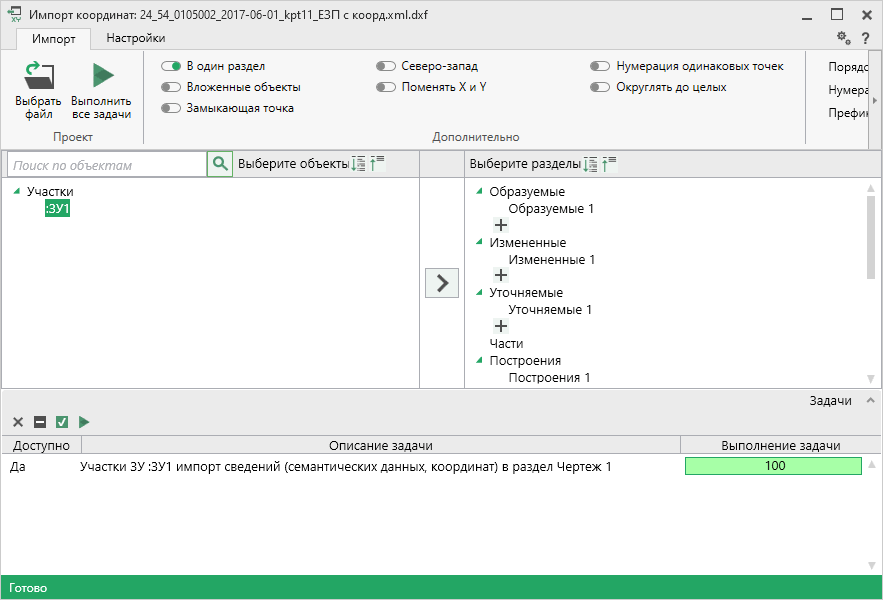Viewport: 883px width, 600px height.
Task: Enable the Вложенные объекты switch
Action: [170, 87]
